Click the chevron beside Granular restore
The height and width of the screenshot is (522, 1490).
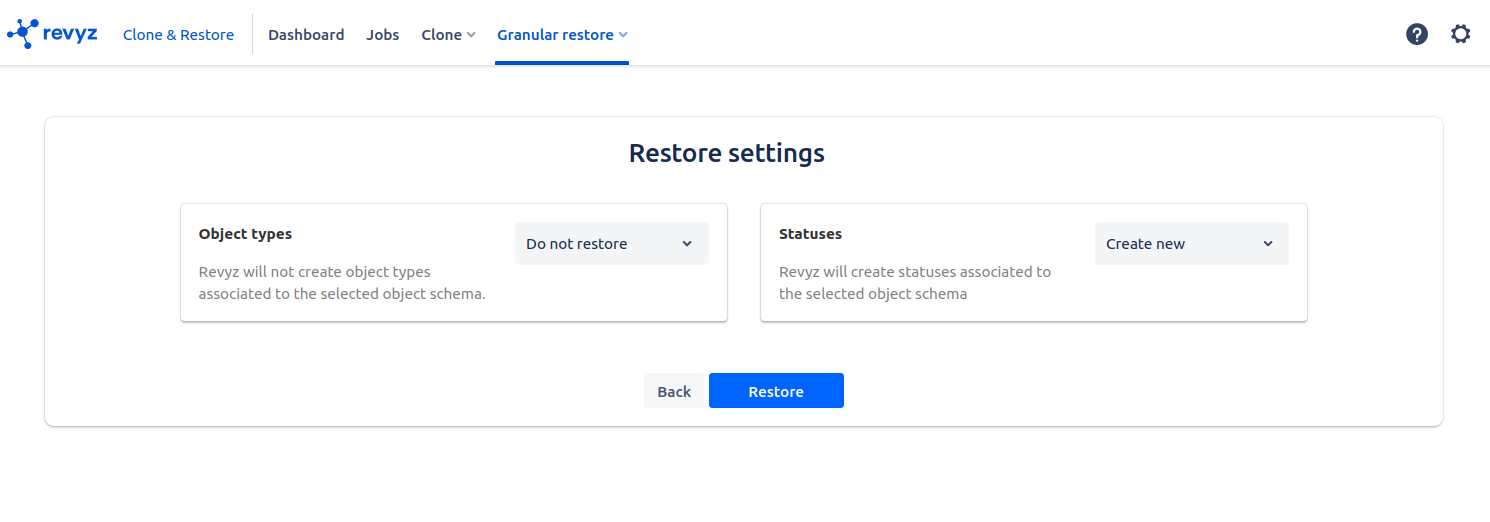(x=623, y=35)
